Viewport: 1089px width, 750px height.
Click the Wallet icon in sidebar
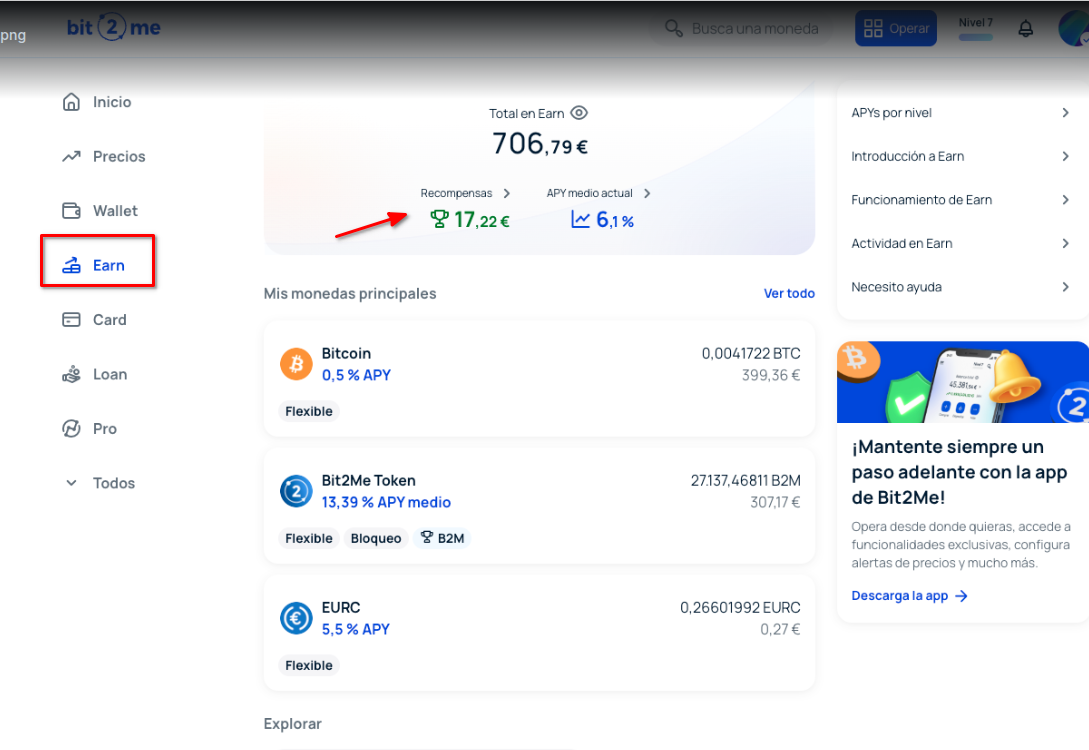point(71,210)
